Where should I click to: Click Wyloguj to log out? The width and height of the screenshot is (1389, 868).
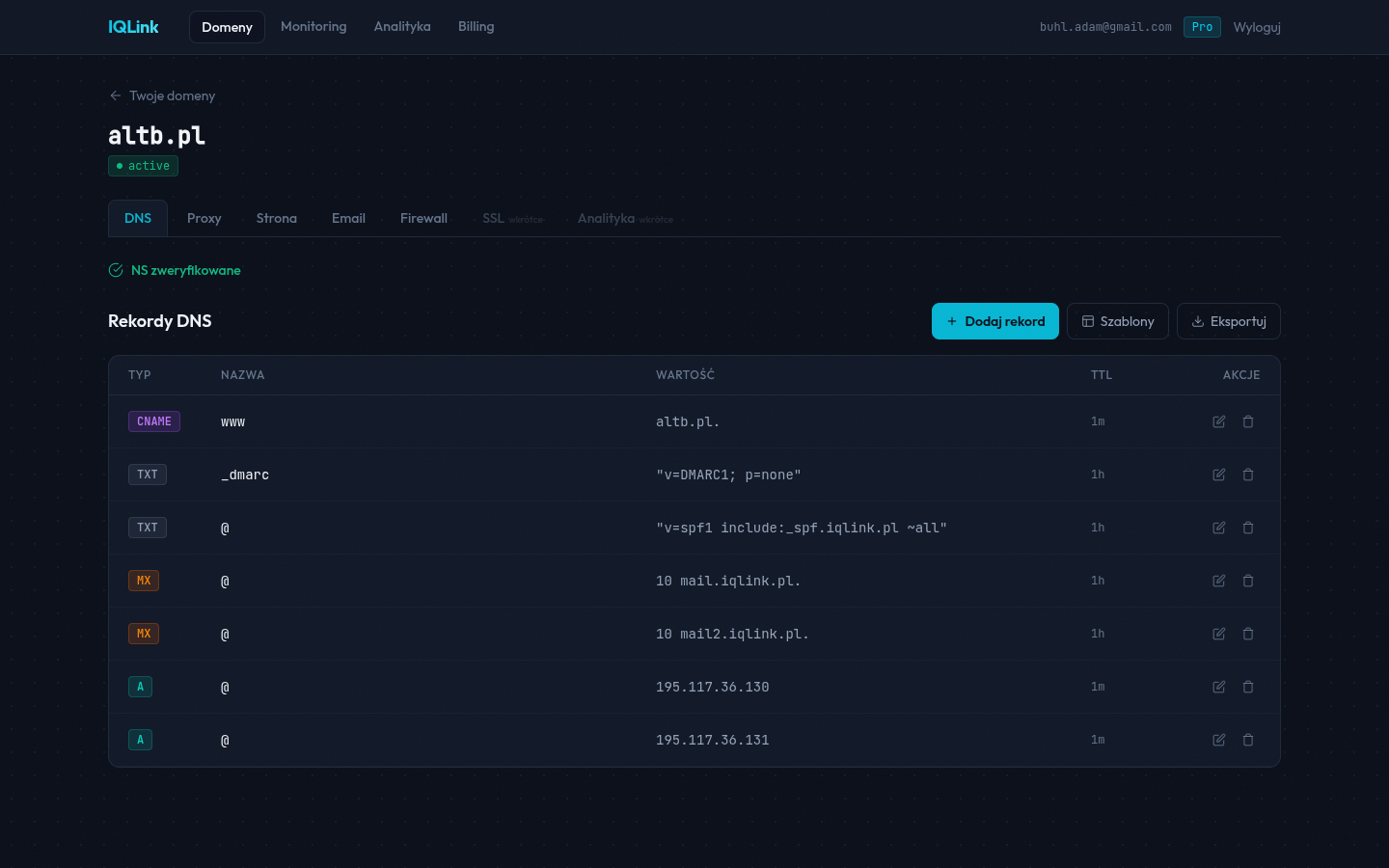pyautogui.click(x=1257, y=27)
